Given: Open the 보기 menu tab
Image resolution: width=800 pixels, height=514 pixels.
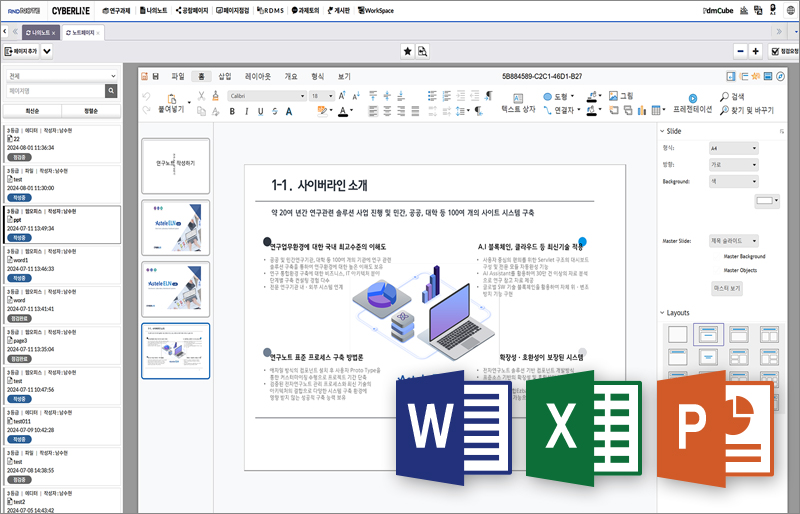Looking at the screenshot, I should coord(344,76).
